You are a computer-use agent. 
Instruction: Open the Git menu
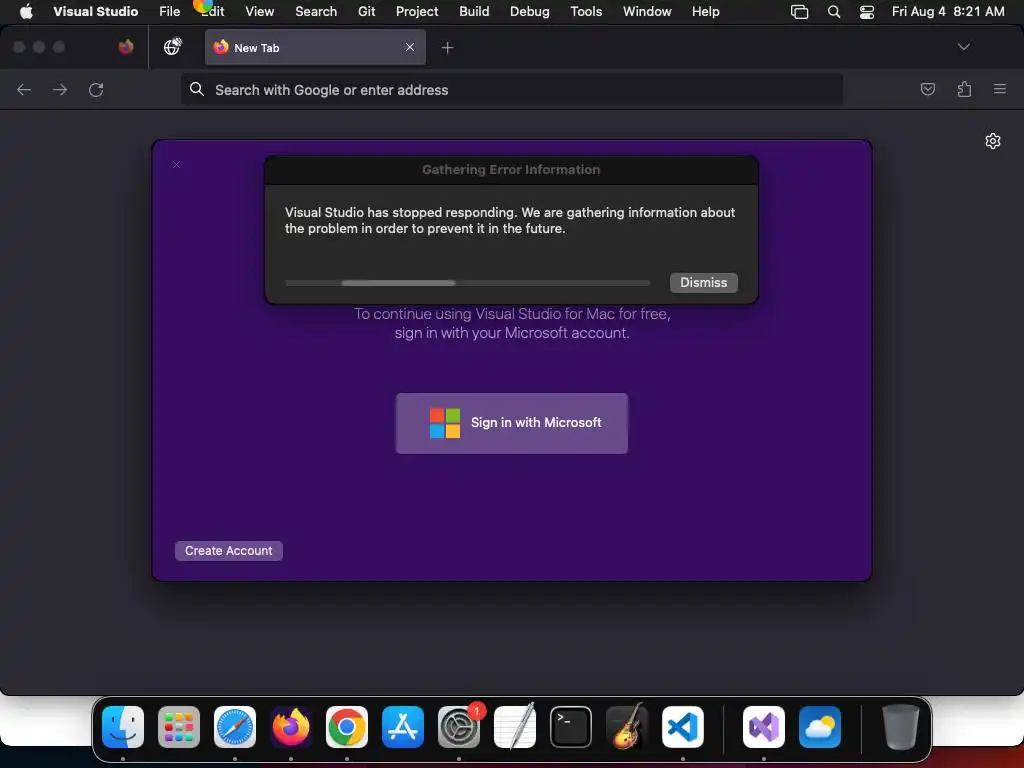point(366,11)
